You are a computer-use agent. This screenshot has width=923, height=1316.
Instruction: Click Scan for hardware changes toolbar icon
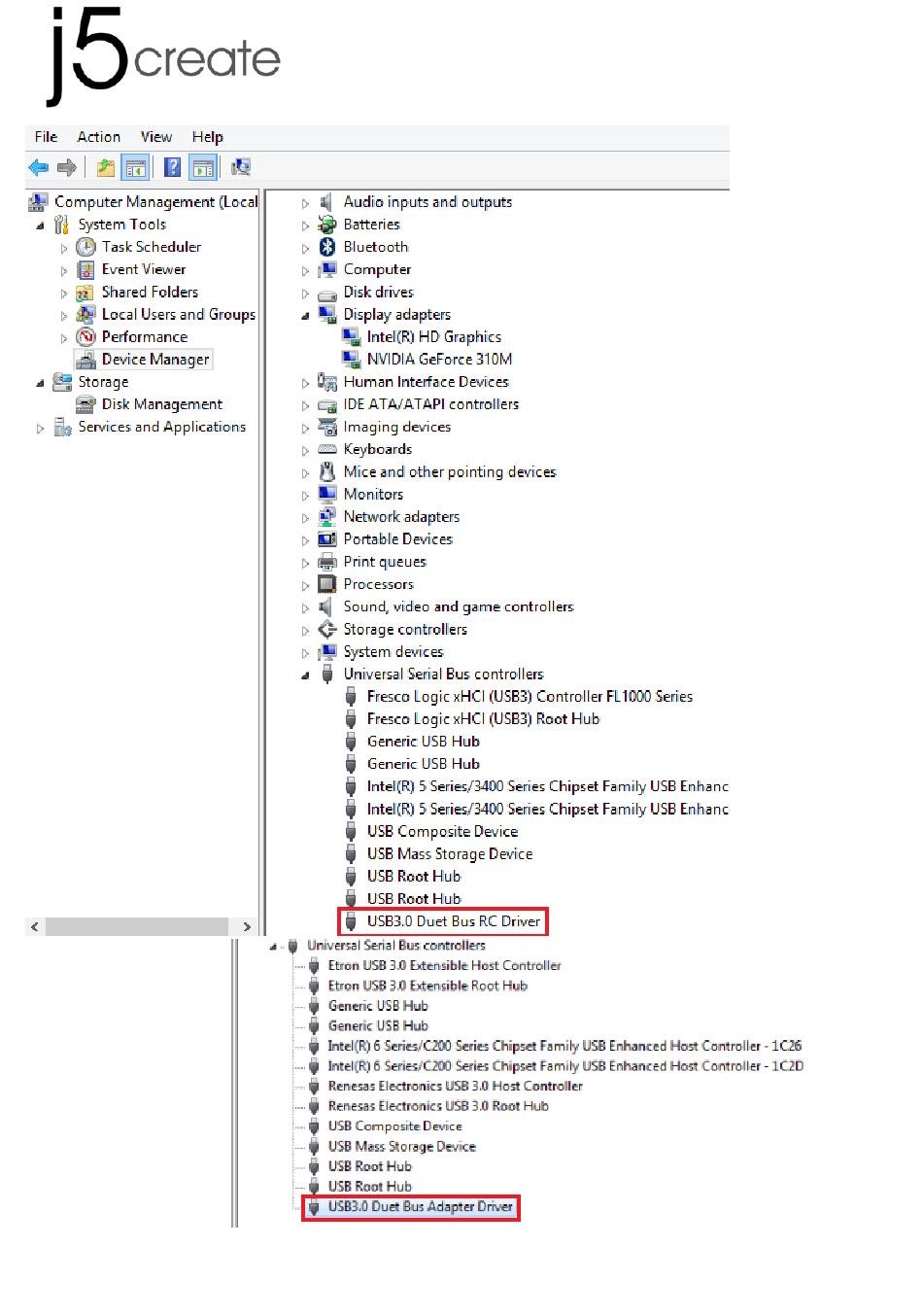click(x=241, y=168)
